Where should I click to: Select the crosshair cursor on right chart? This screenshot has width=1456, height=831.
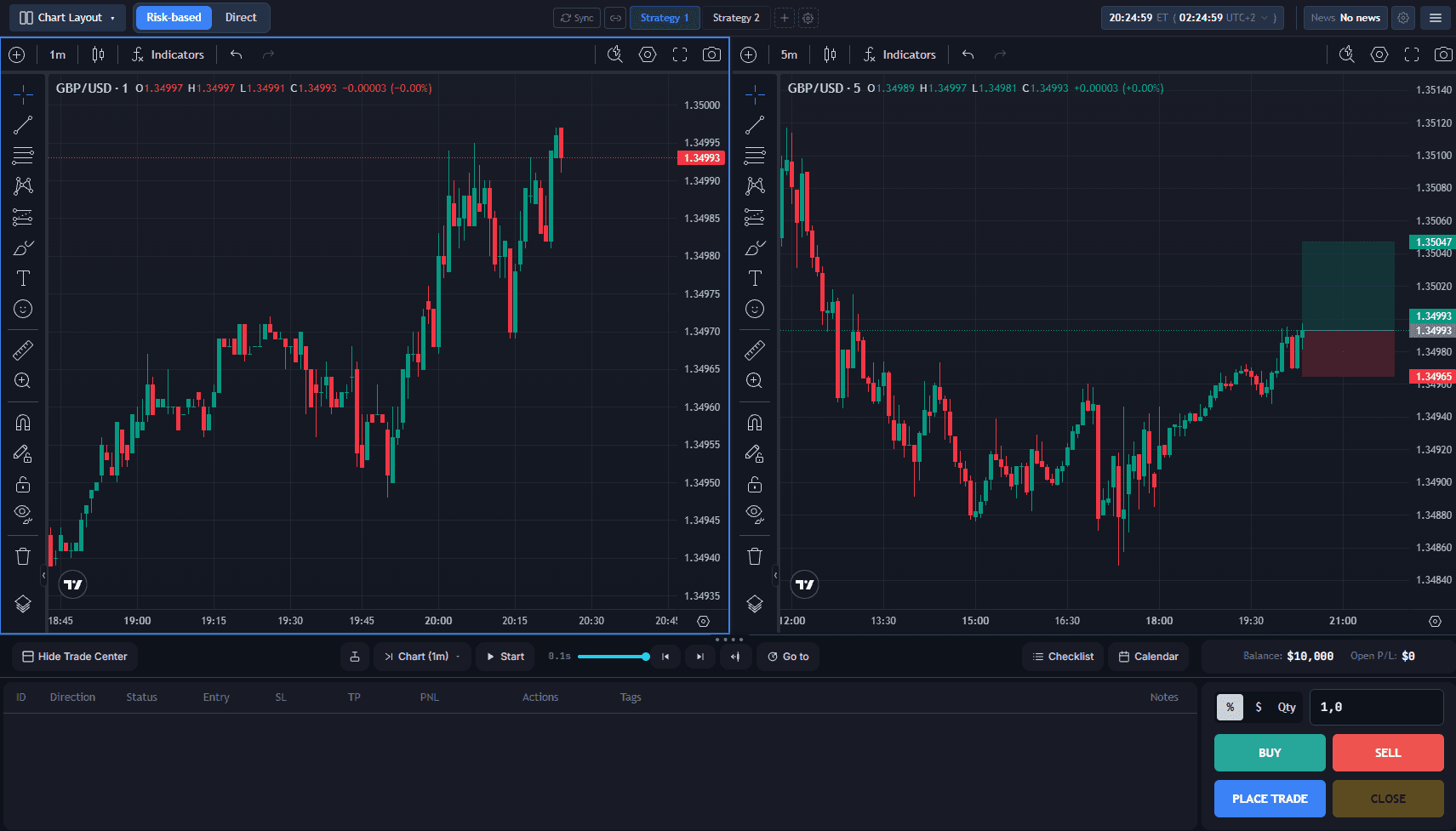coord(755,94)
